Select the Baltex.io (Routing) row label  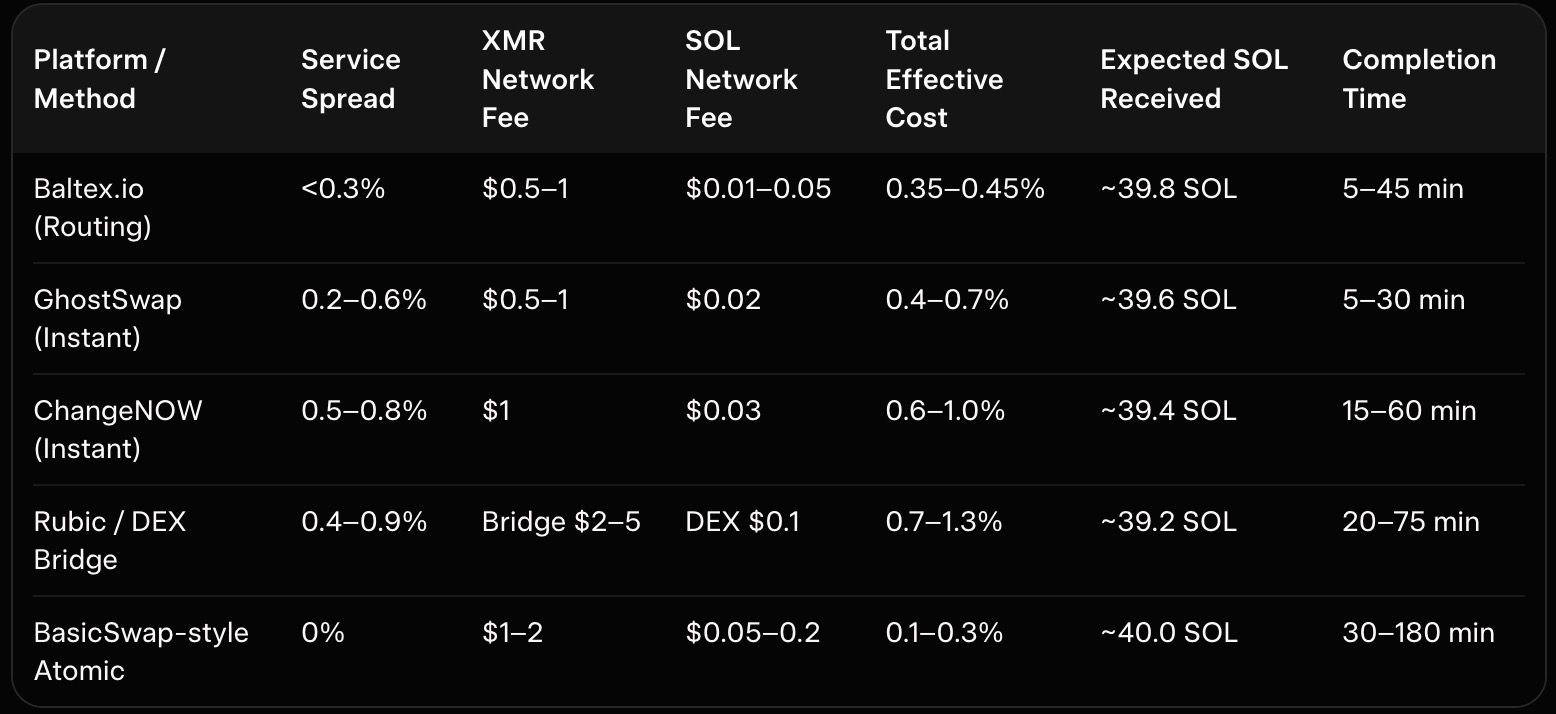92,208
